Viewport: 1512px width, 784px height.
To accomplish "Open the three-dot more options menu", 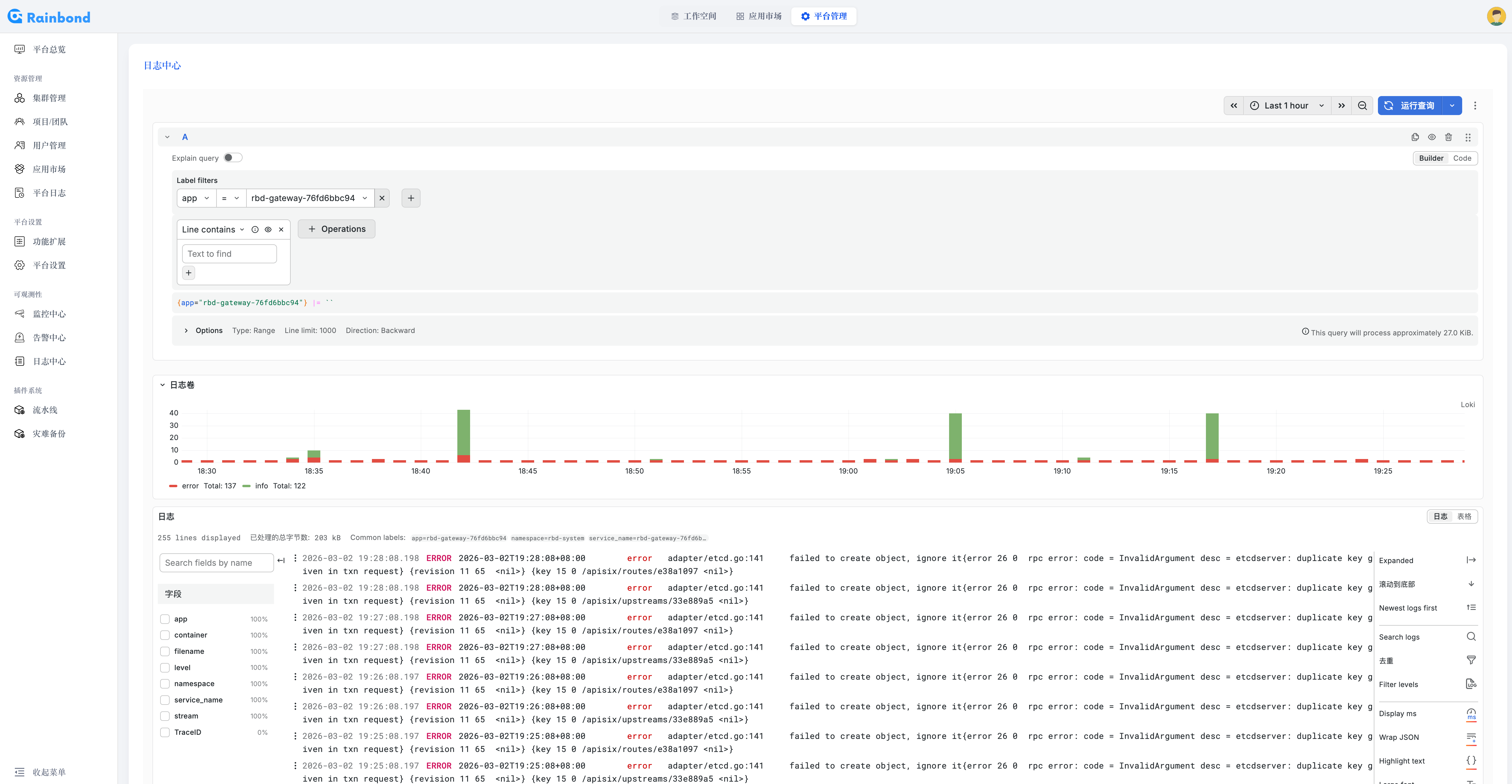I will pos(1474,106).
